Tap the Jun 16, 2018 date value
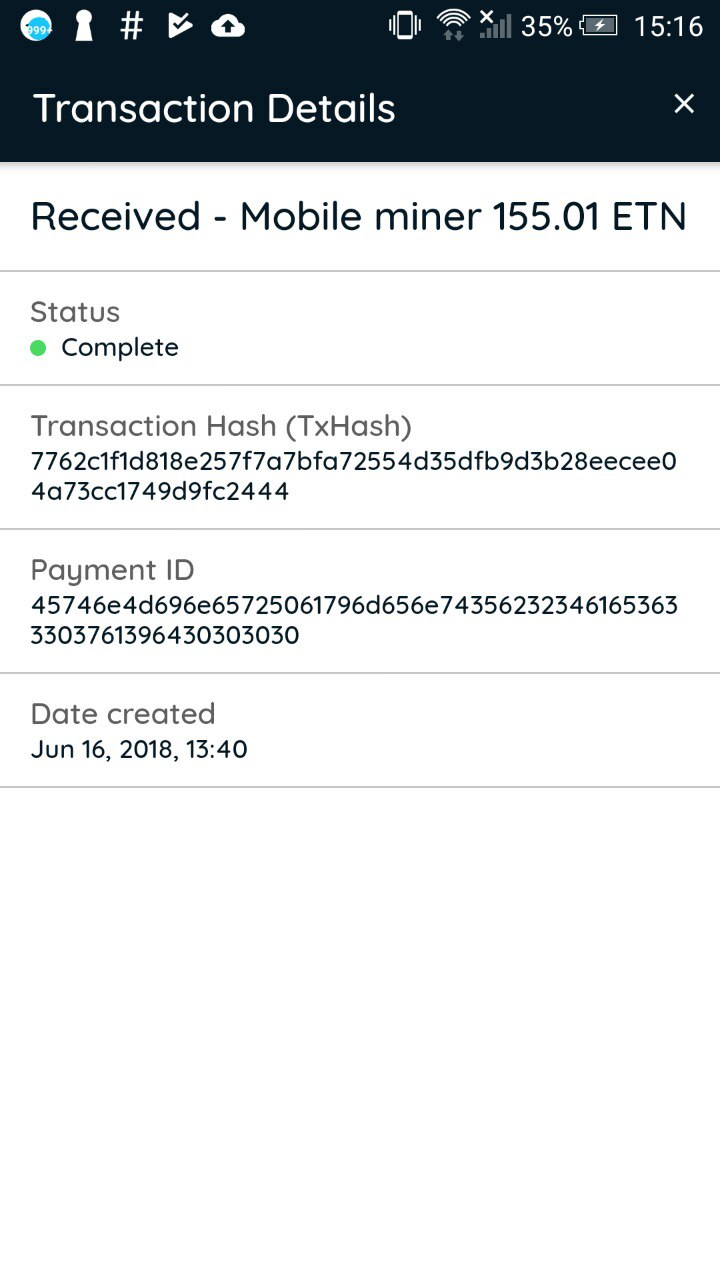 [x=139, y=749]
